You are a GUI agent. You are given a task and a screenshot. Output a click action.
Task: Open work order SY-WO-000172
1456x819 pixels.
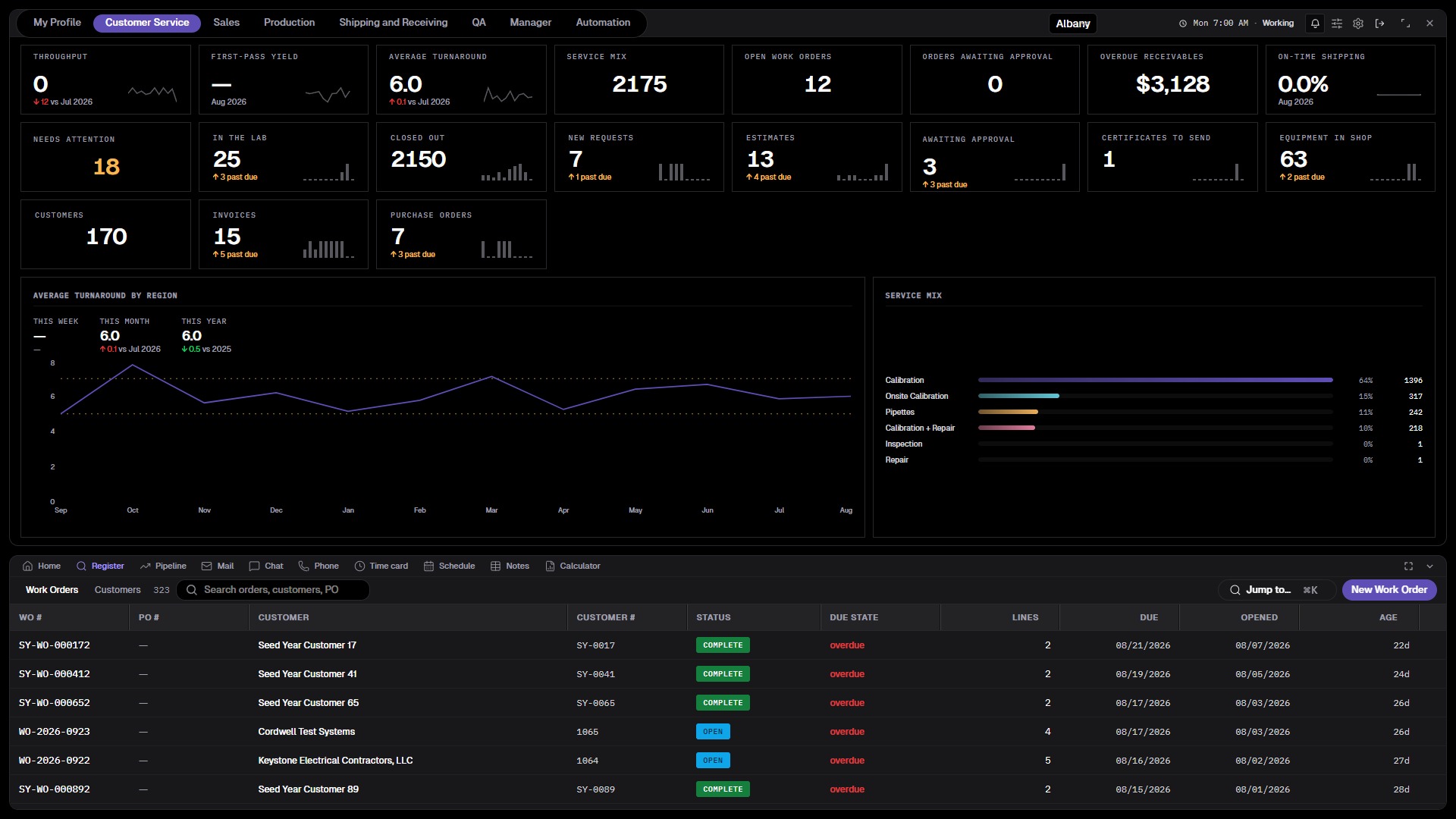click(55, 645)
